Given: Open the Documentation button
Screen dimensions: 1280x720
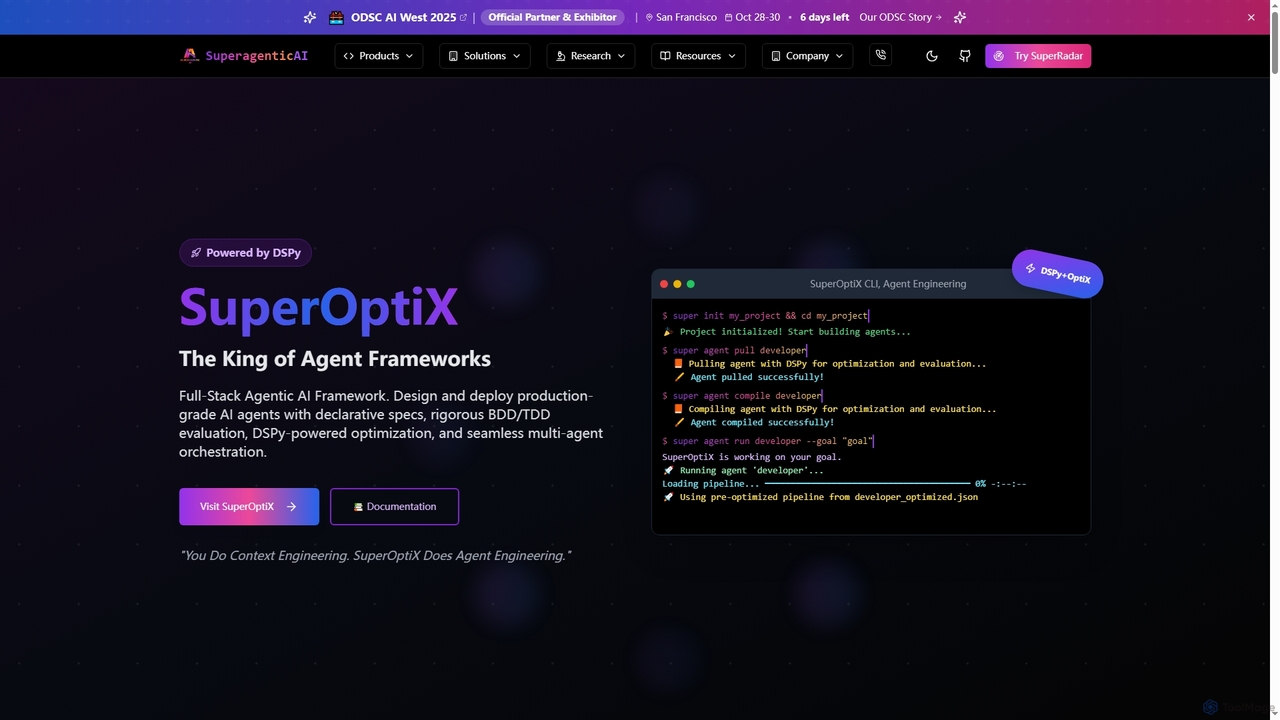Looking at the screenshot, I should coord(394,507).
